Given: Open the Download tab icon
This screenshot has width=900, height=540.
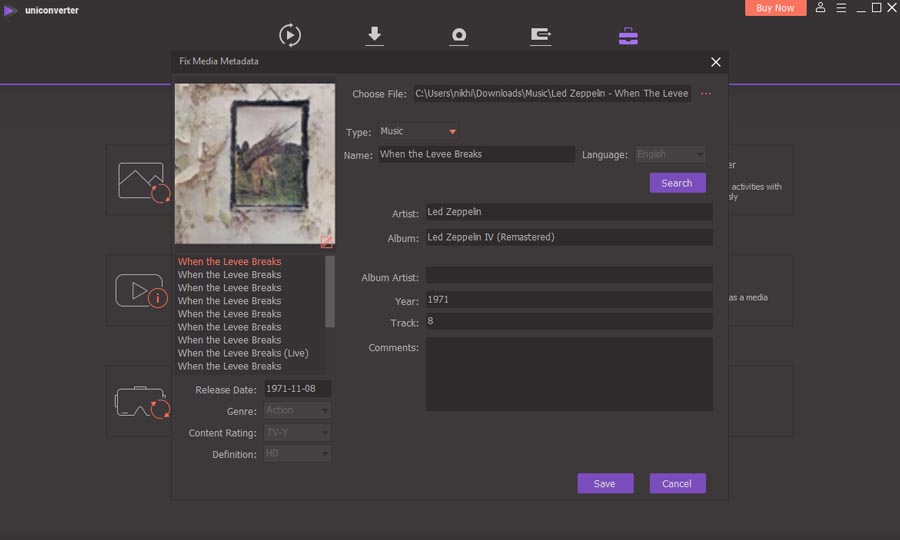Looking at the screenshot, I should pos(374,36).
